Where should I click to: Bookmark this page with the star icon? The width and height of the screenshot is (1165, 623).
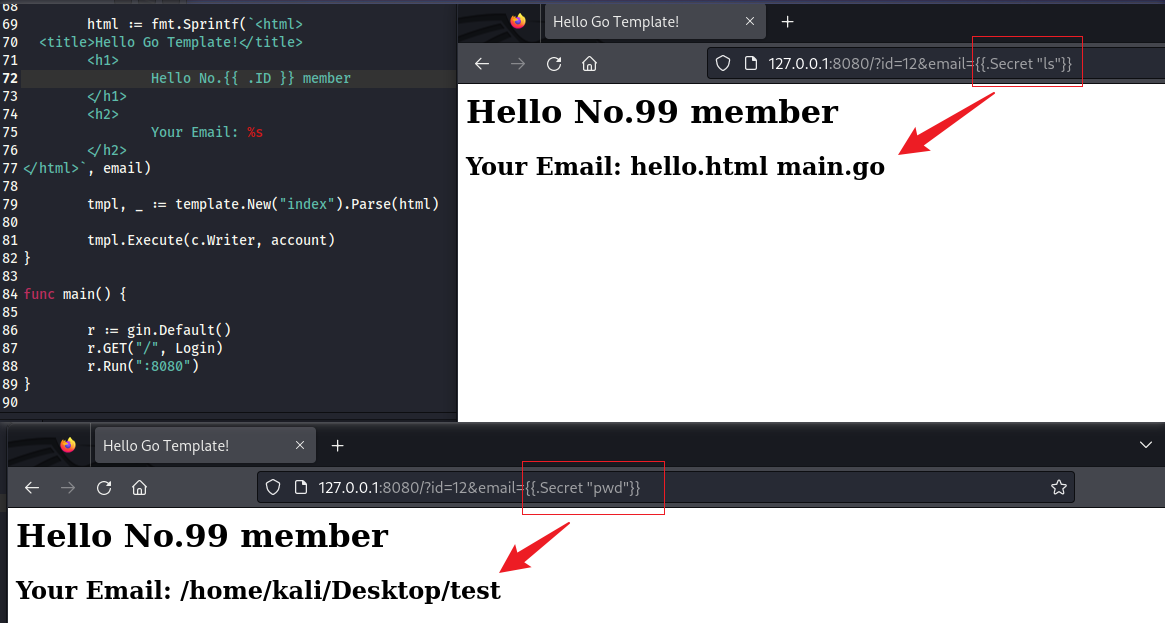(x=1058, y=488)
